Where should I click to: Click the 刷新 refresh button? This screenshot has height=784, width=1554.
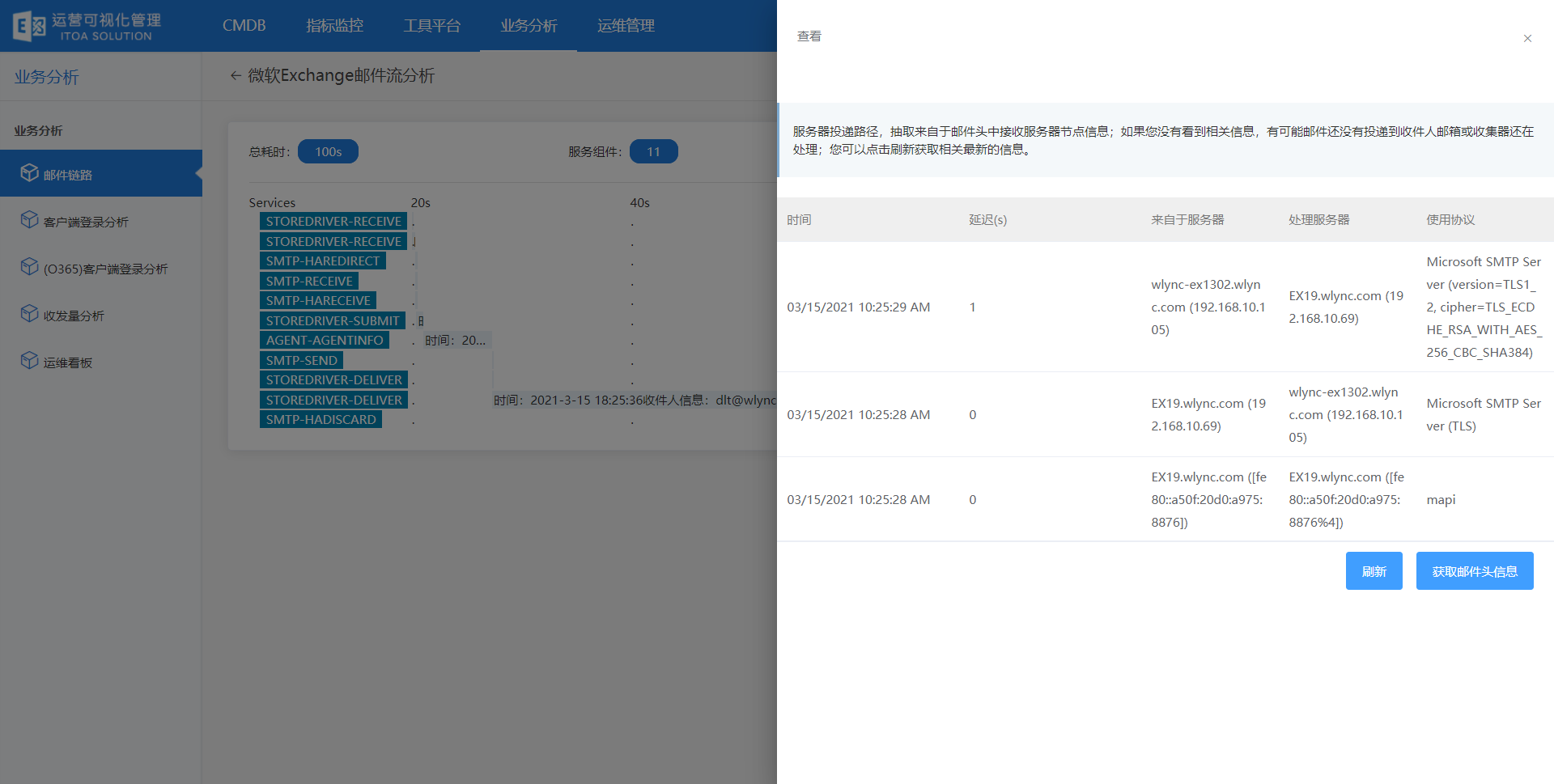click(x=1374, y=571)
